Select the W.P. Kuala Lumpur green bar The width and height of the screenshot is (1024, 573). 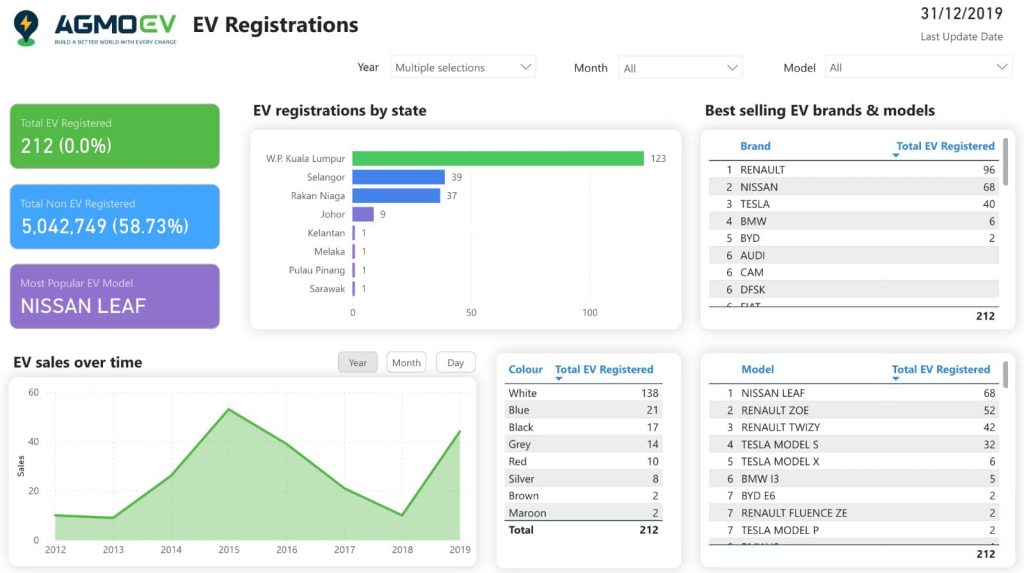497,158
